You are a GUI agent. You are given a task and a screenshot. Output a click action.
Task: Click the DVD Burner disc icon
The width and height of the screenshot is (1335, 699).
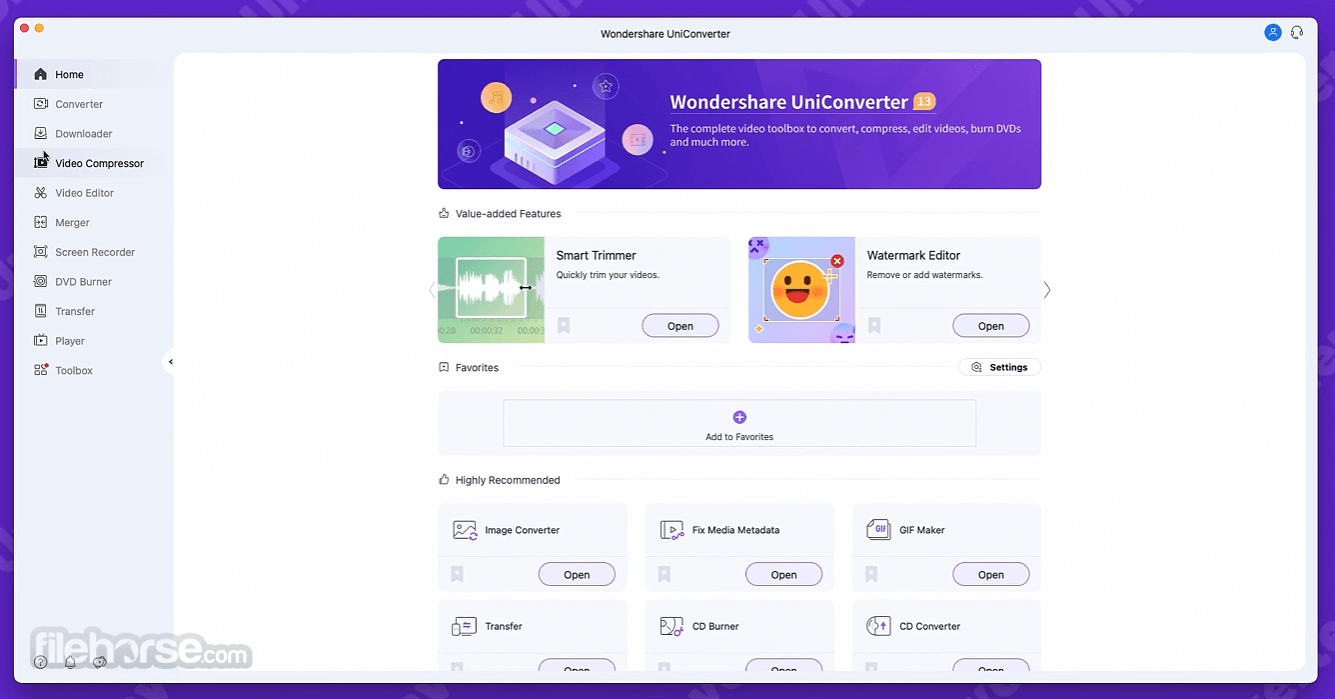coord(40,282)
